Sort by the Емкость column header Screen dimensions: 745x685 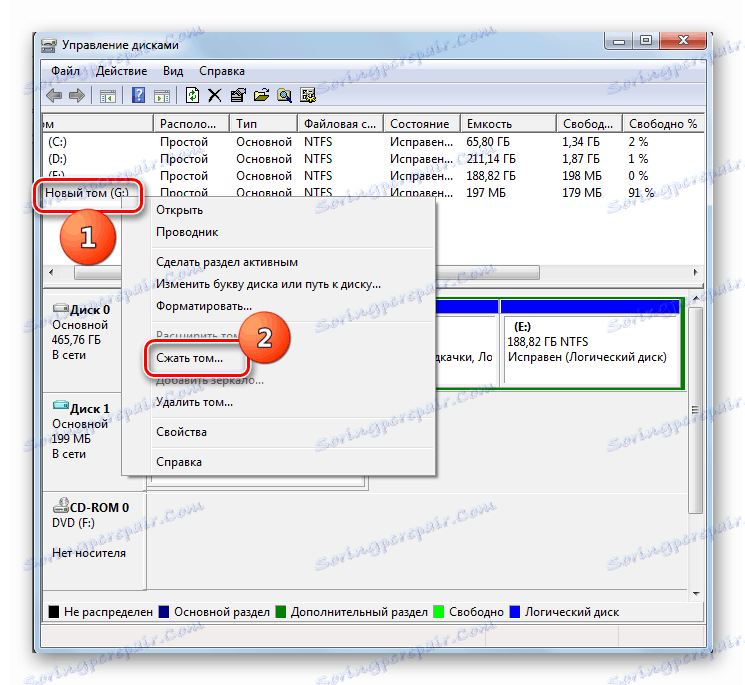508,124
